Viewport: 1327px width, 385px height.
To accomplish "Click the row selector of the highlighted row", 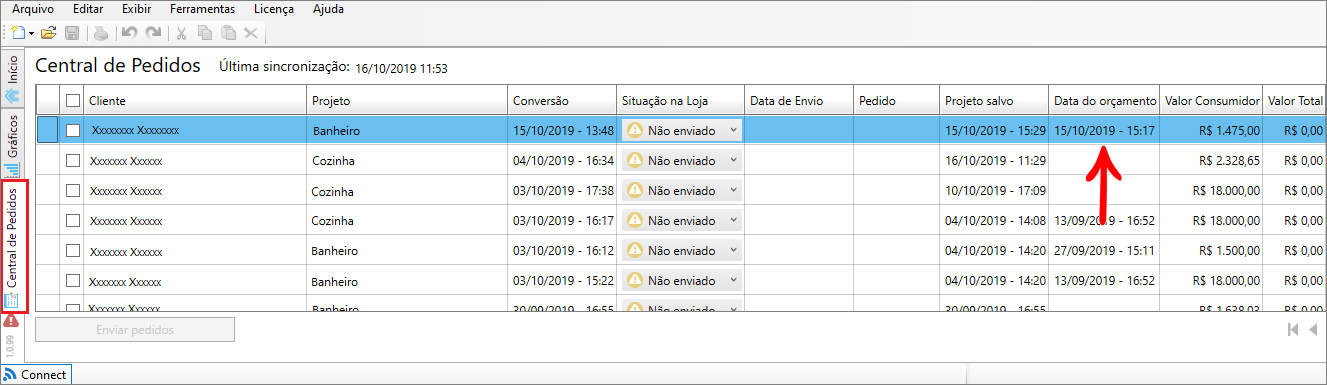I will pos(48,130).
